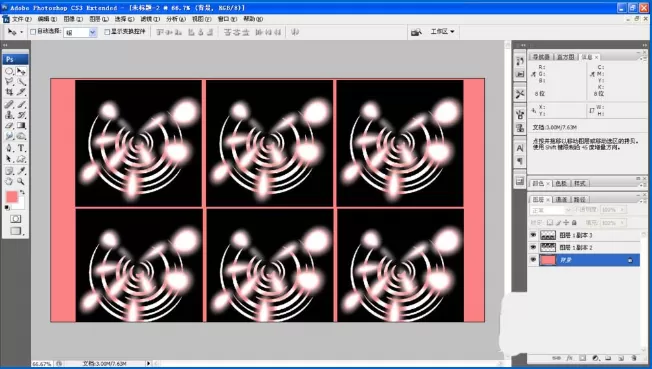
Task: Enable 显示变换控件 transform controls checkbox
Action: tap(107, 32)
